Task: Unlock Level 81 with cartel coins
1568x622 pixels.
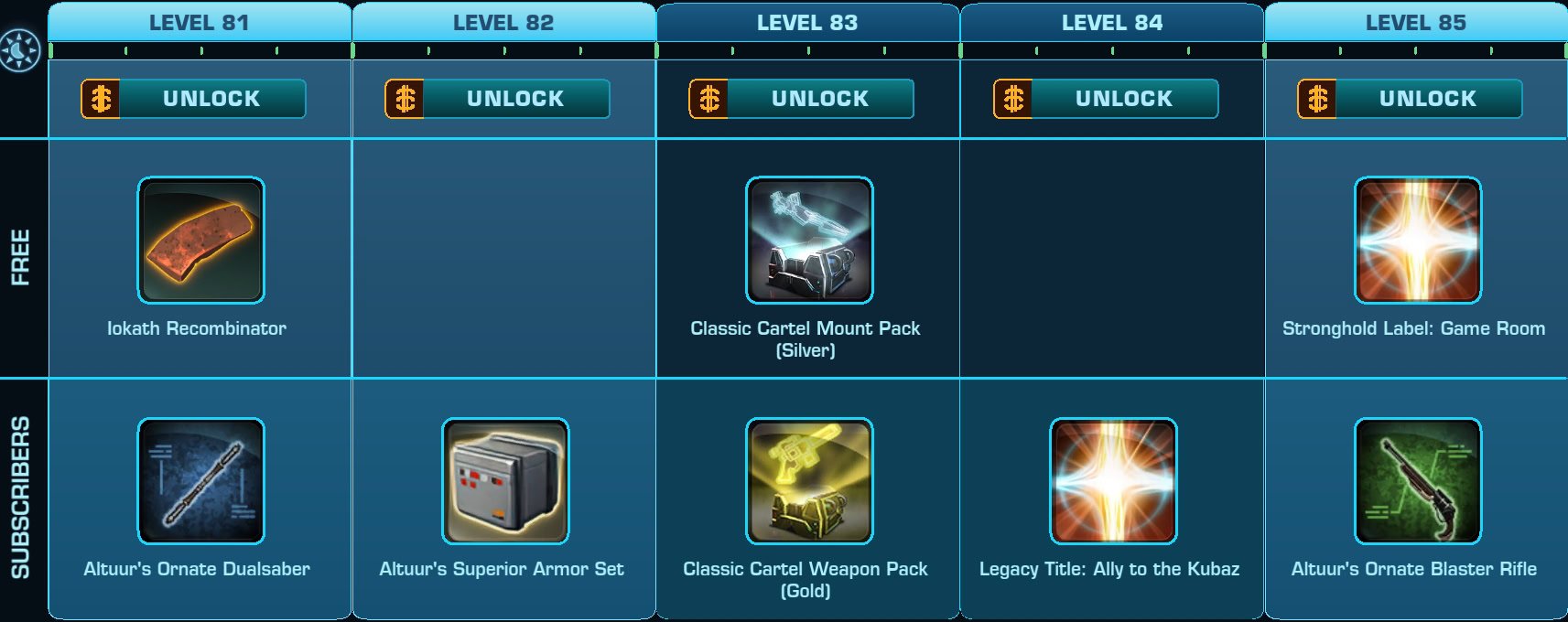Action: [193, 99]
